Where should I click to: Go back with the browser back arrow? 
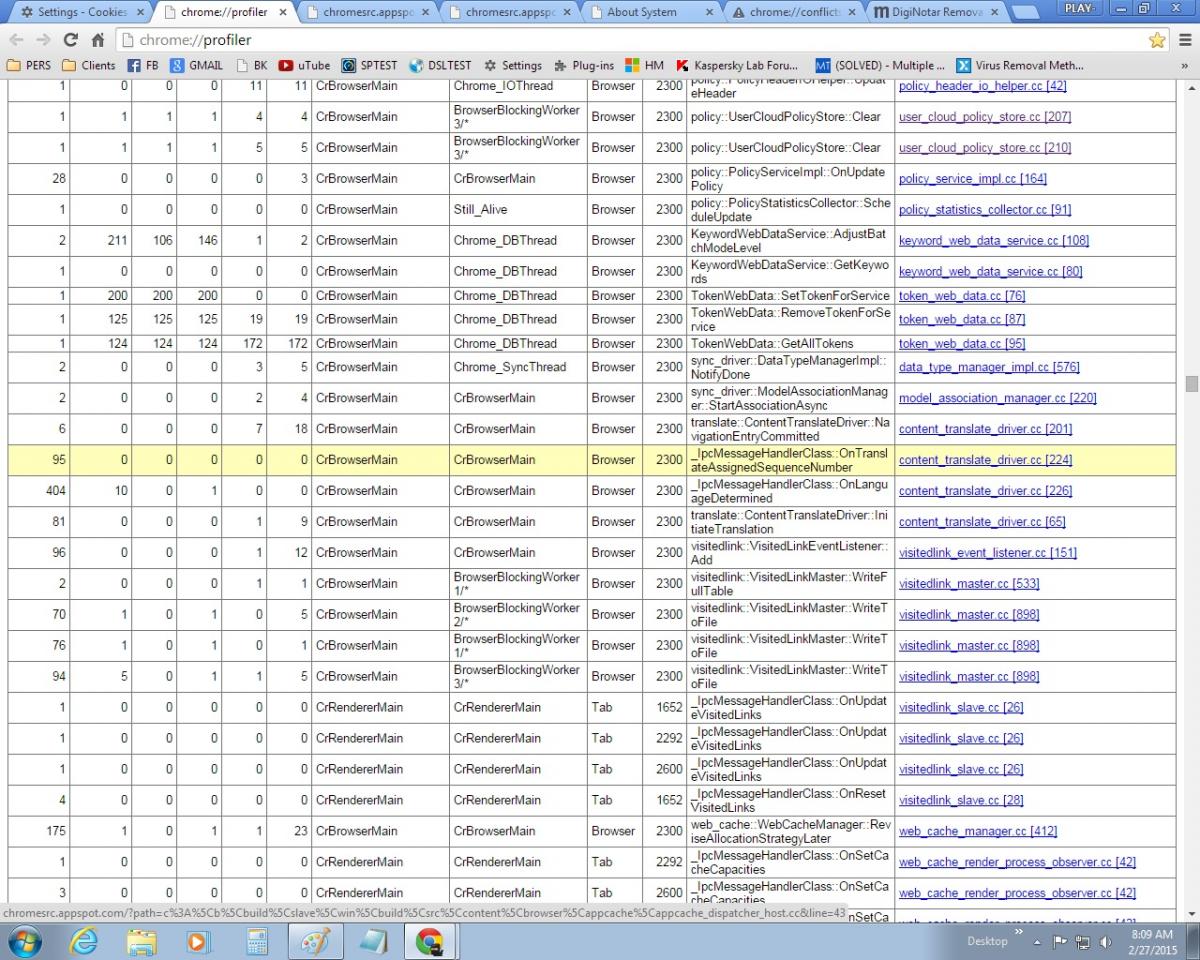17,40
